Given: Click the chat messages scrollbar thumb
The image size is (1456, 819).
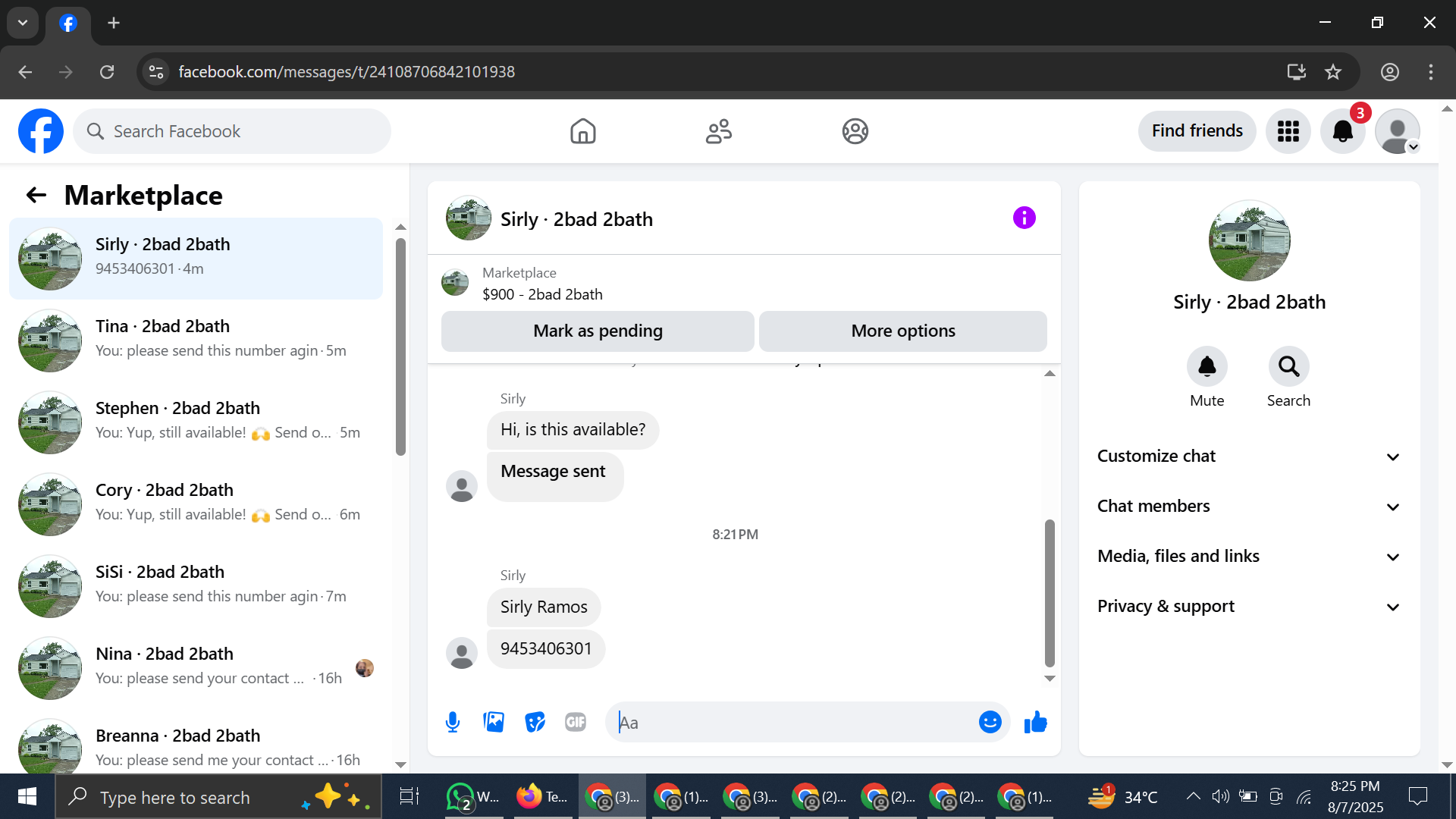Looking at the screenshot, I should click(1050, 592).
